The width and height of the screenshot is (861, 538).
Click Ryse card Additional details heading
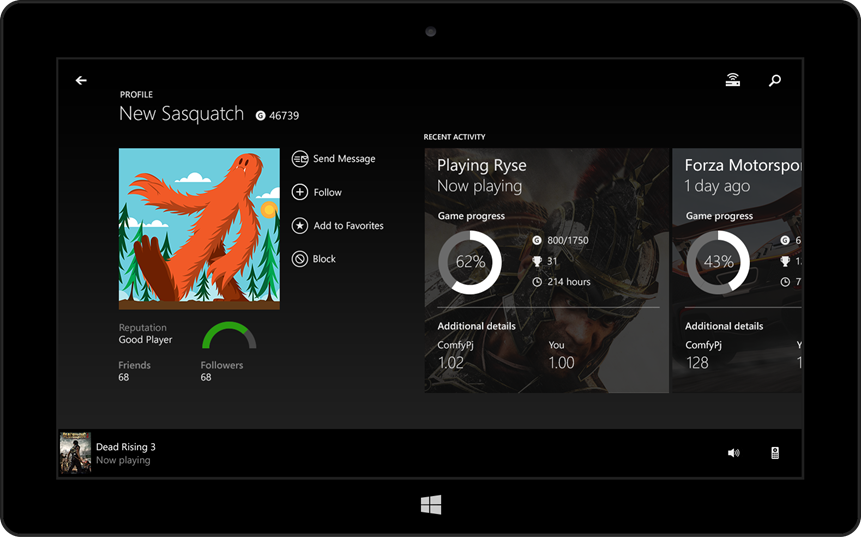click(477, 326)
